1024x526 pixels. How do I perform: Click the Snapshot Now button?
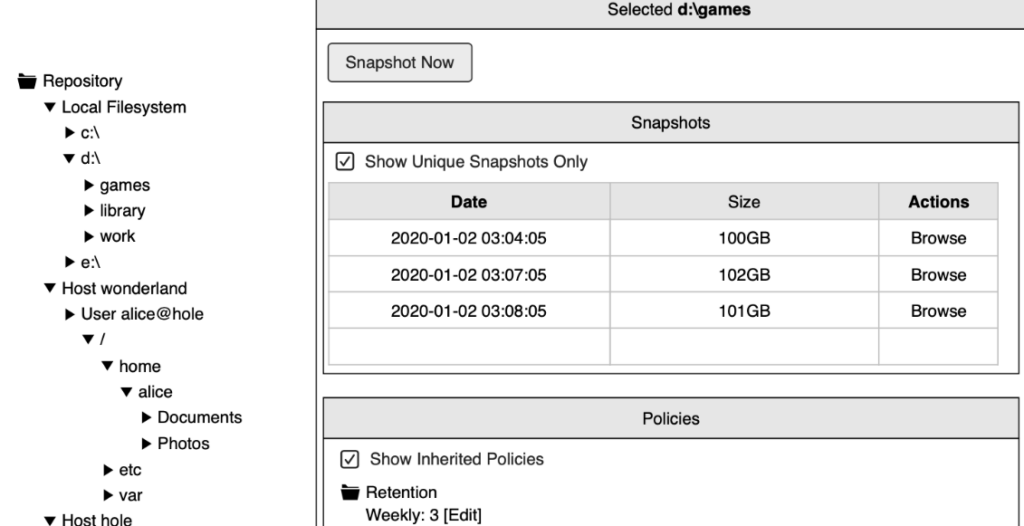click(400, 63)
